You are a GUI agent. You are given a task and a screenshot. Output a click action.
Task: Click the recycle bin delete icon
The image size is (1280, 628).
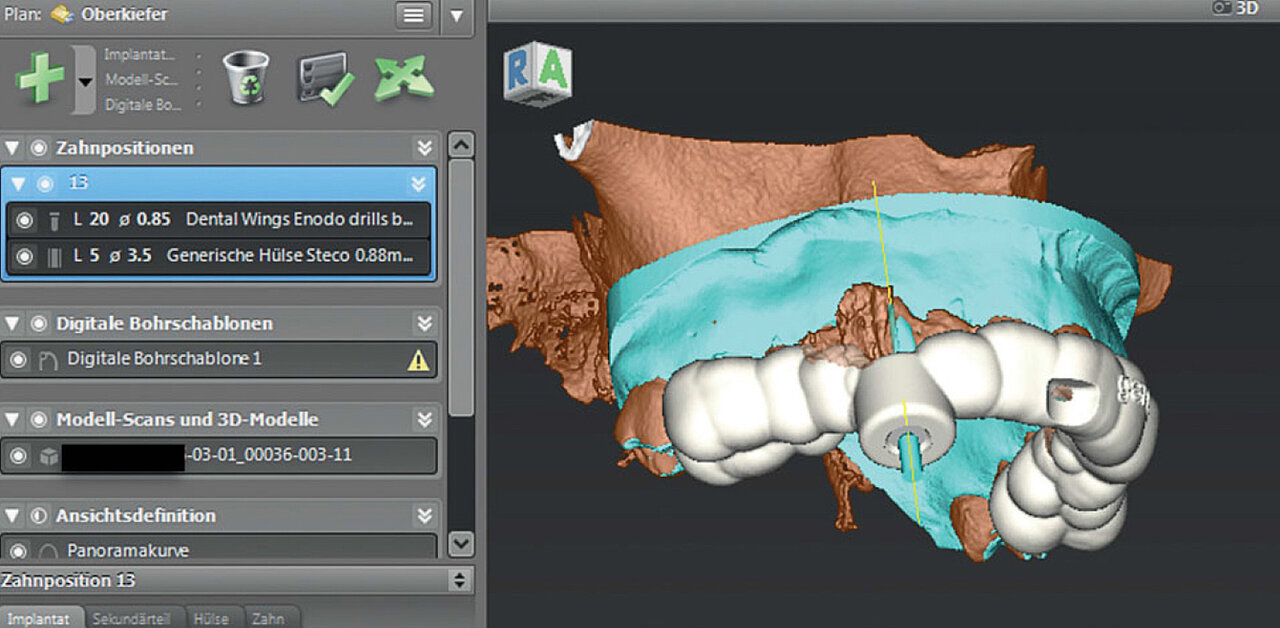[245, 77]
